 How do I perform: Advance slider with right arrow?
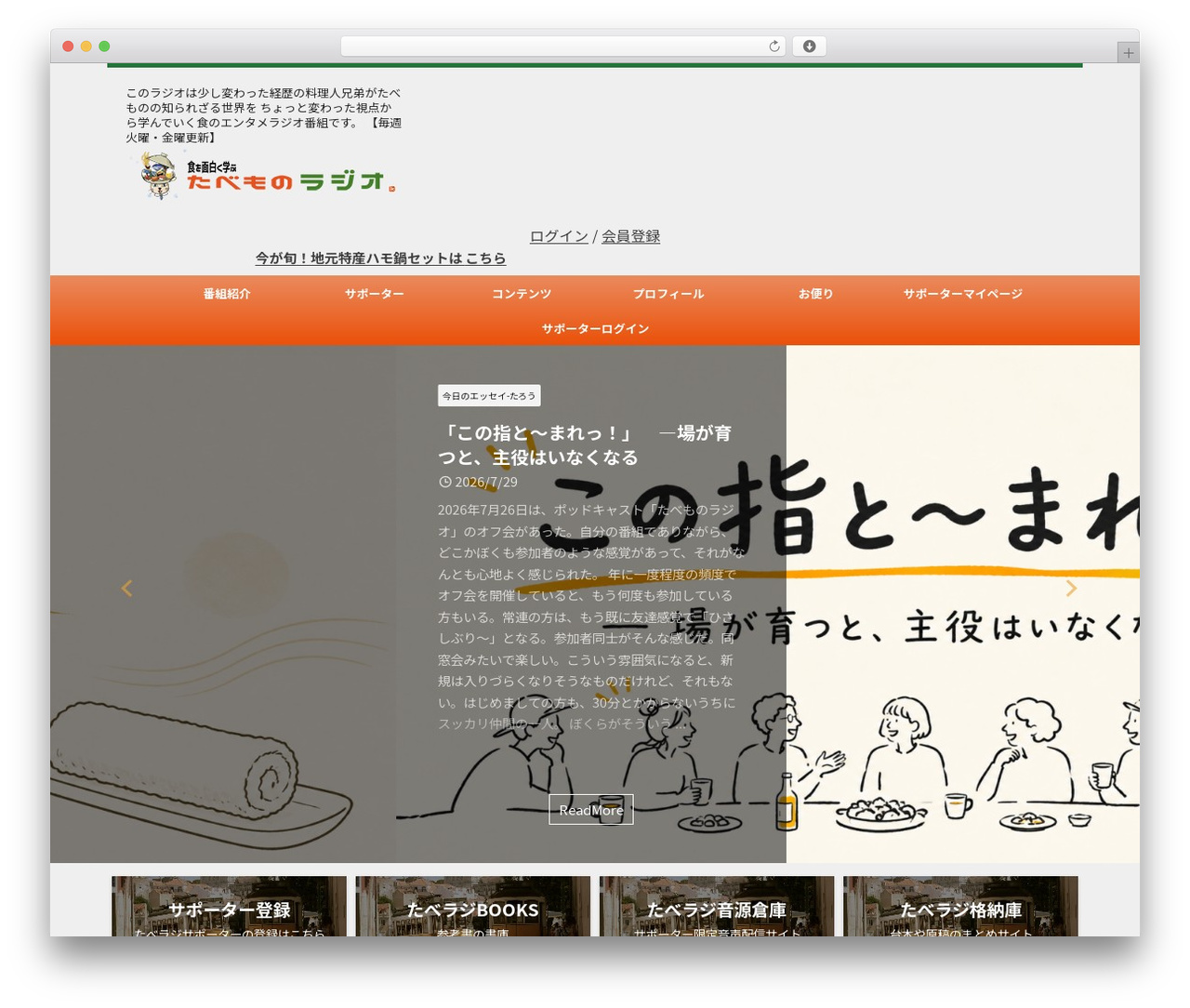[1071, 588]
